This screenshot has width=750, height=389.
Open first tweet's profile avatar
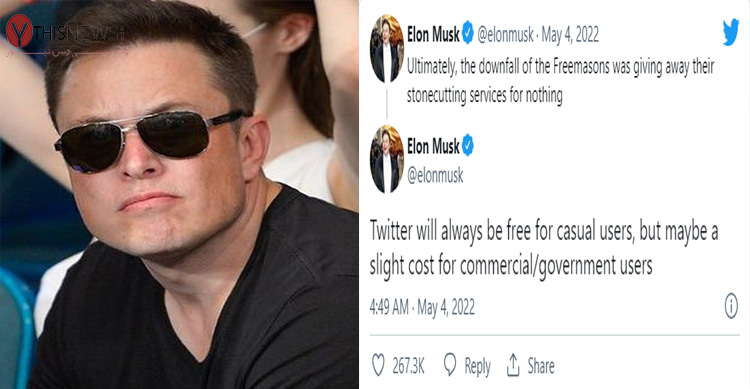387,49
